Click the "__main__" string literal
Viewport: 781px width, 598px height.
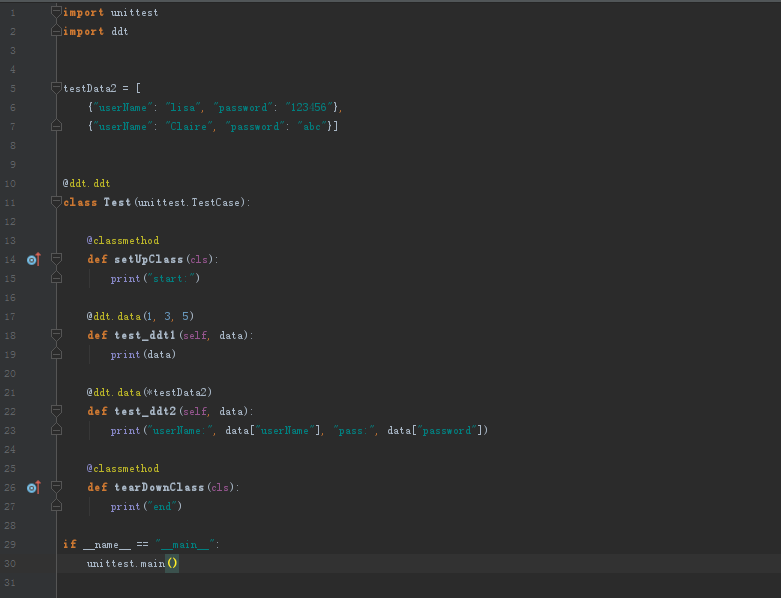[185, 545]
